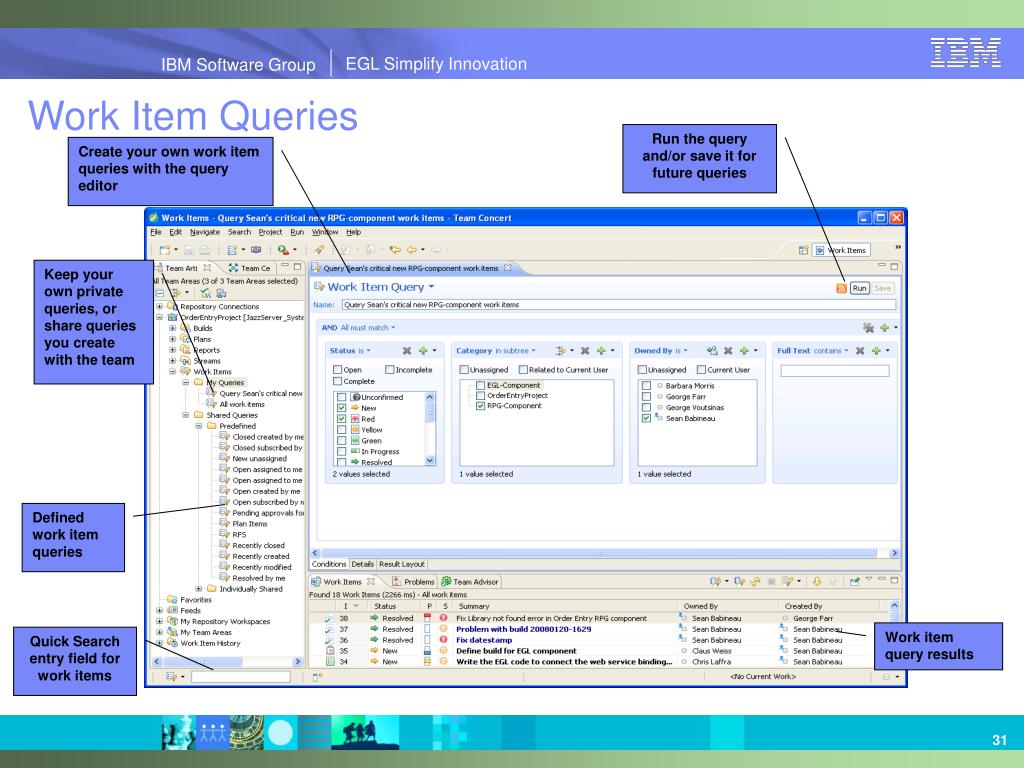
Task: Click the Full Text search input field
Action: point(835,370)
